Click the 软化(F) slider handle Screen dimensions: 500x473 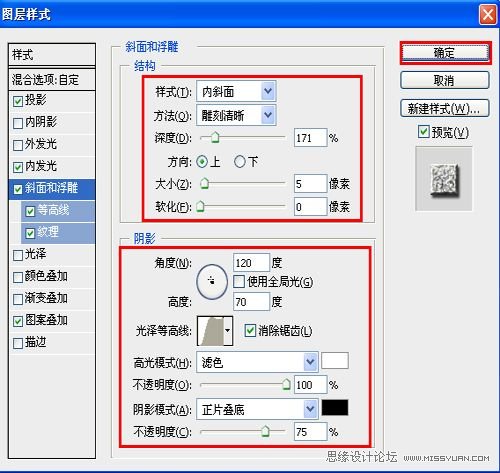click(200, 206)
